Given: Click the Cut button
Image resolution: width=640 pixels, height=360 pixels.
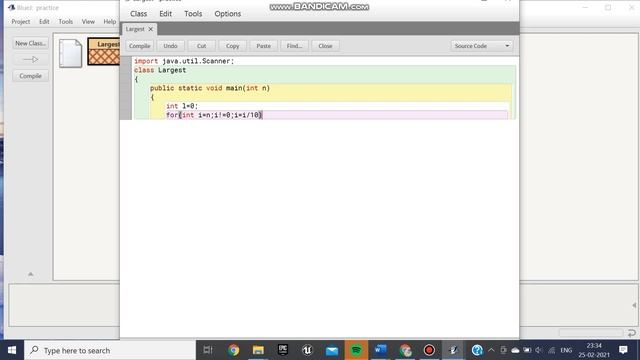Looking at the screenshot, I should (202, 46).
